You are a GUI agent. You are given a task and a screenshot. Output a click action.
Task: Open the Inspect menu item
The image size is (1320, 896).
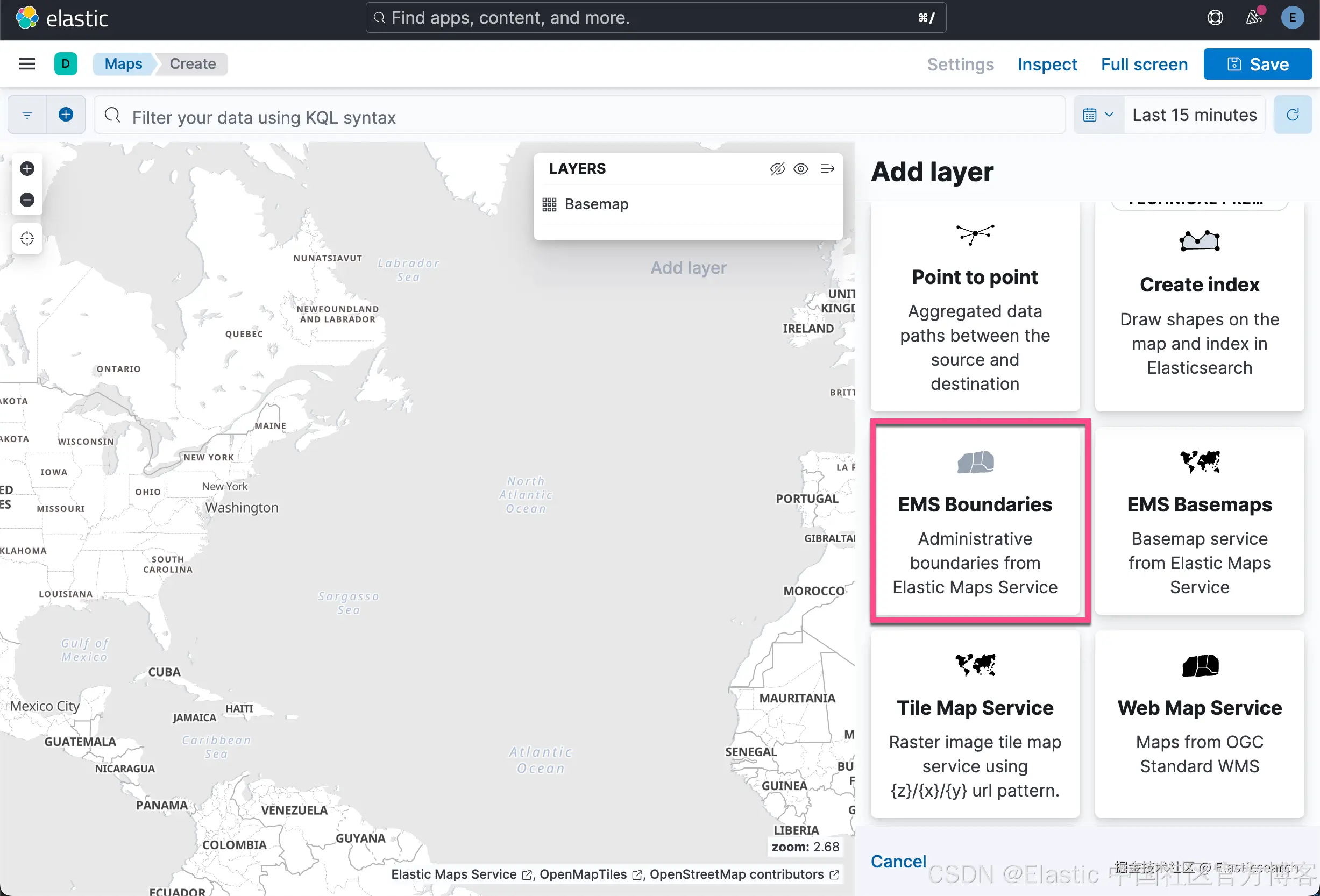[x=1047, y=64]
